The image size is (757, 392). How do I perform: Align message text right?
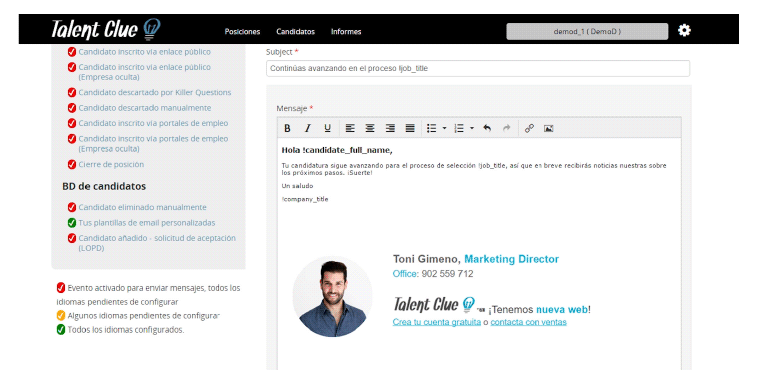tap(390, 128)
